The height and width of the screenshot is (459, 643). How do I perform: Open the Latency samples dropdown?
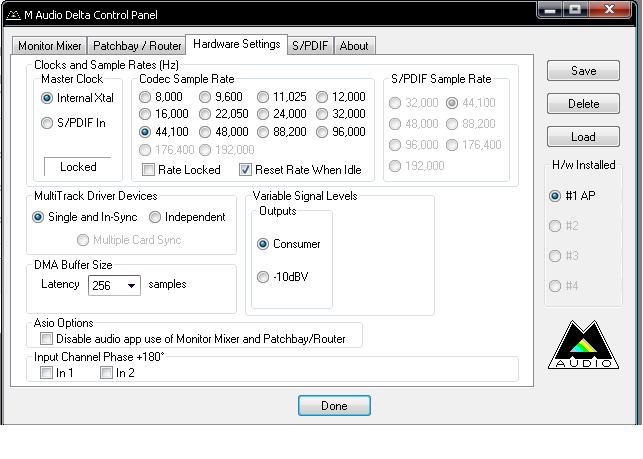click(x=114, y=285)
